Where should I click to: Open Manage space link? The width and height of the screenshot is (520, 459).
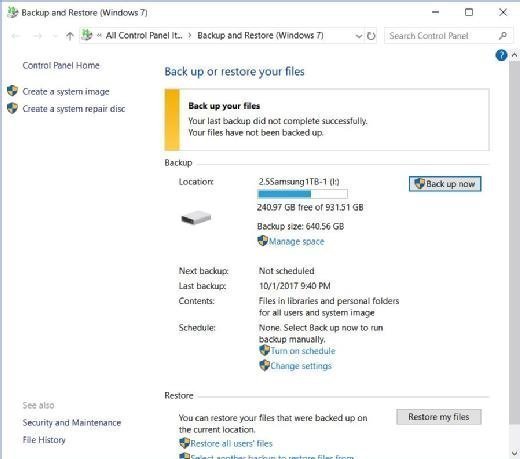point(296,241)
